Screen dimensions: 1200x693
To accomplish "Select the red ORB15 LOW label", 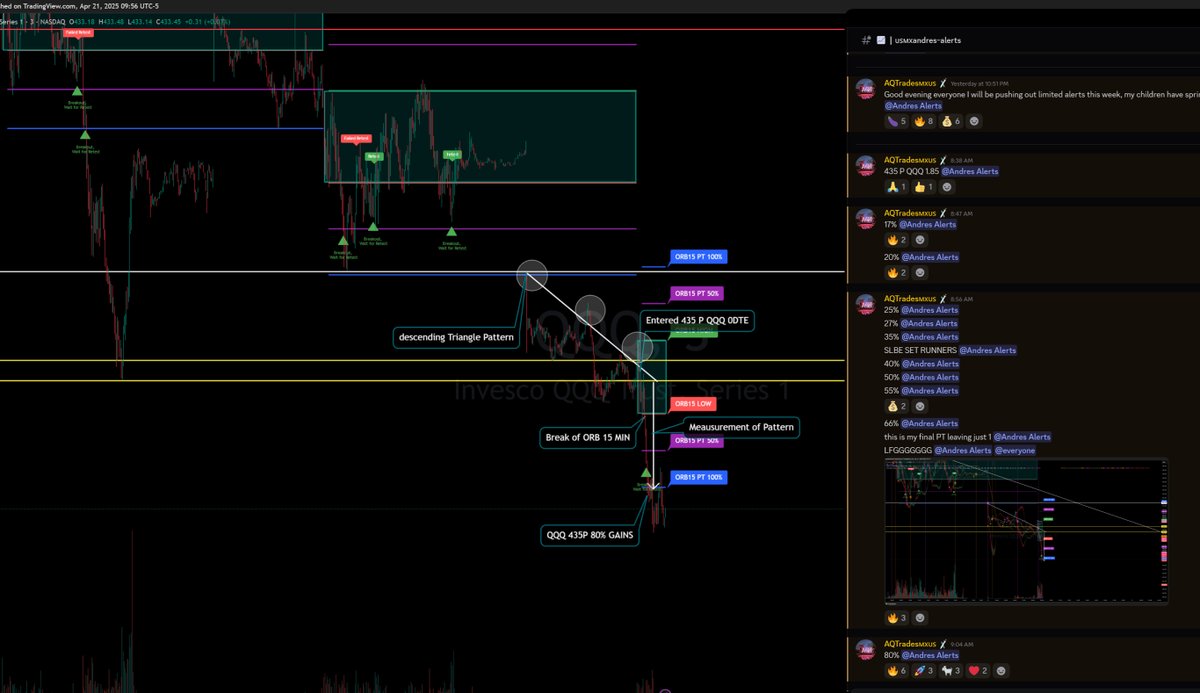I will pyautogui.click(x=692, y=403).
